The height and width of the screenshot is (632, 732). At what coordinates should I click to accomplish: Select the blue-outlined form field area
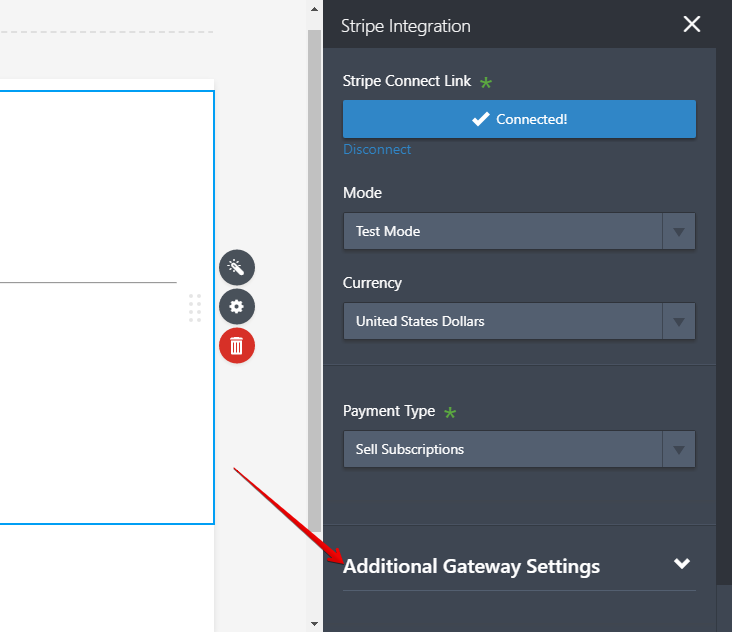[107, 308]
